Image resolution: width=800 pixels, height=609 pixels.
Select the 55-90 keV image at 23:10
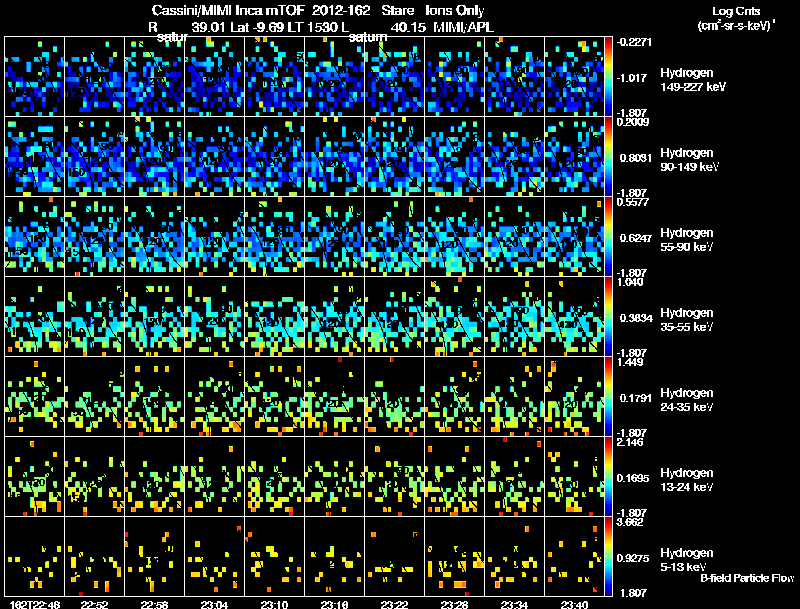pos(274,237)
